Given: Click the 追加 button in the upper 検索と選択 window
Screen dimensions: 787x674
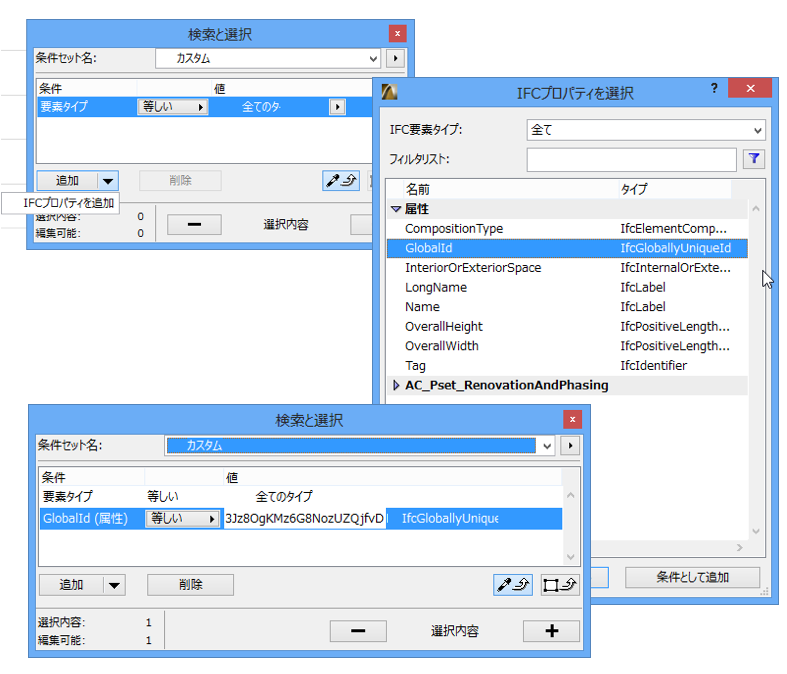Looking at the screenshot, I should (x=67, y=181).
